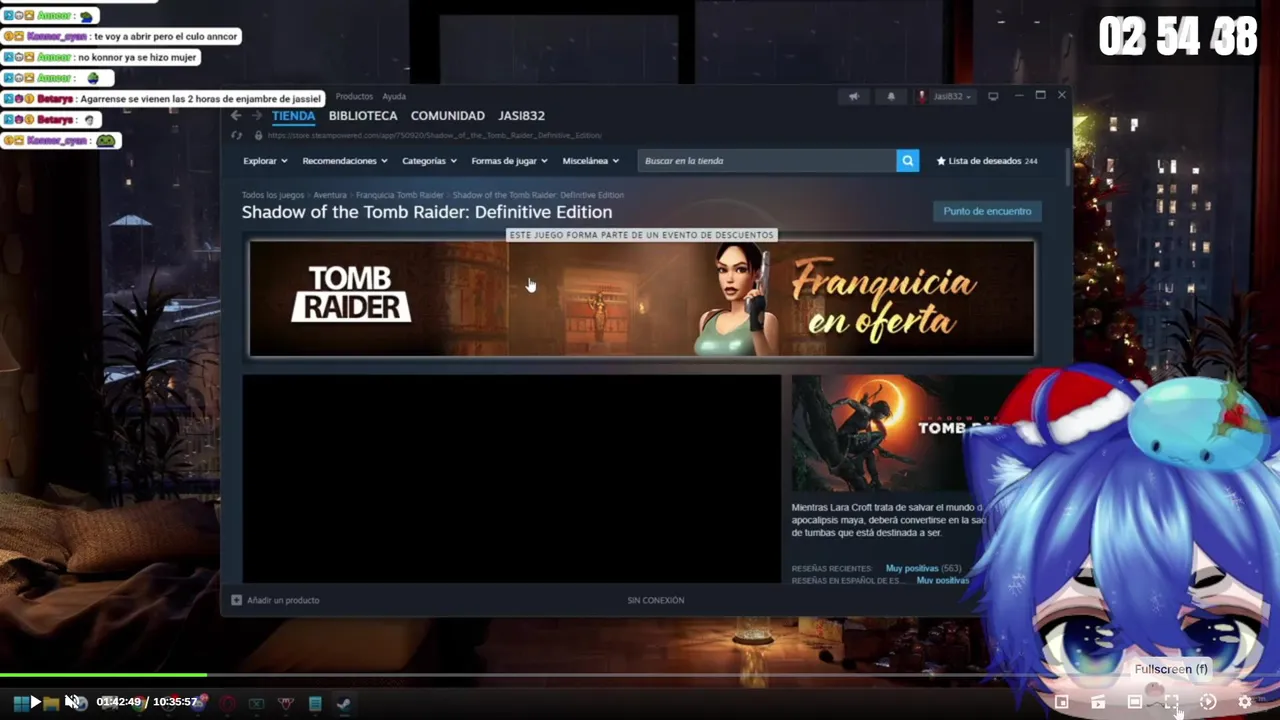Expand the Explorar dropdown

265,161
